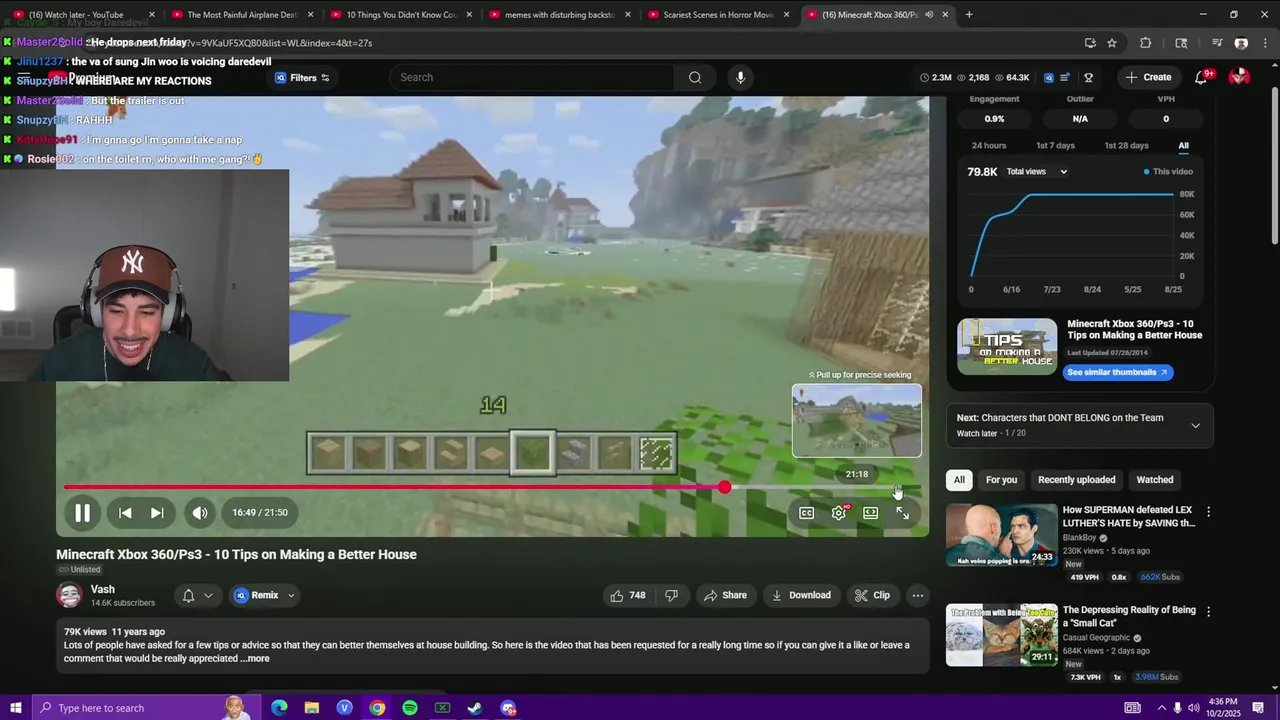Select the 24 hours stats range

coord(989,146)
